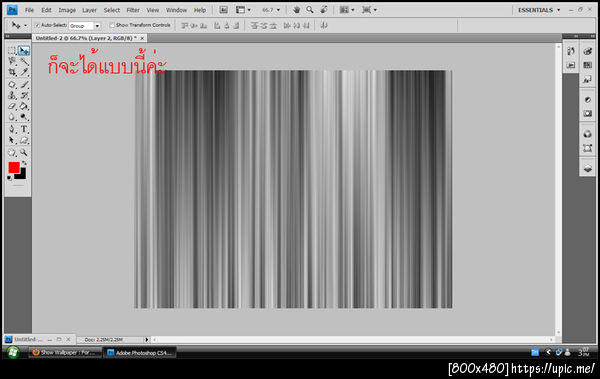Image resolution: width=600 pixels, height=379 pixels.
Task: Open the Channels panel icon
Action: point(588,134)
